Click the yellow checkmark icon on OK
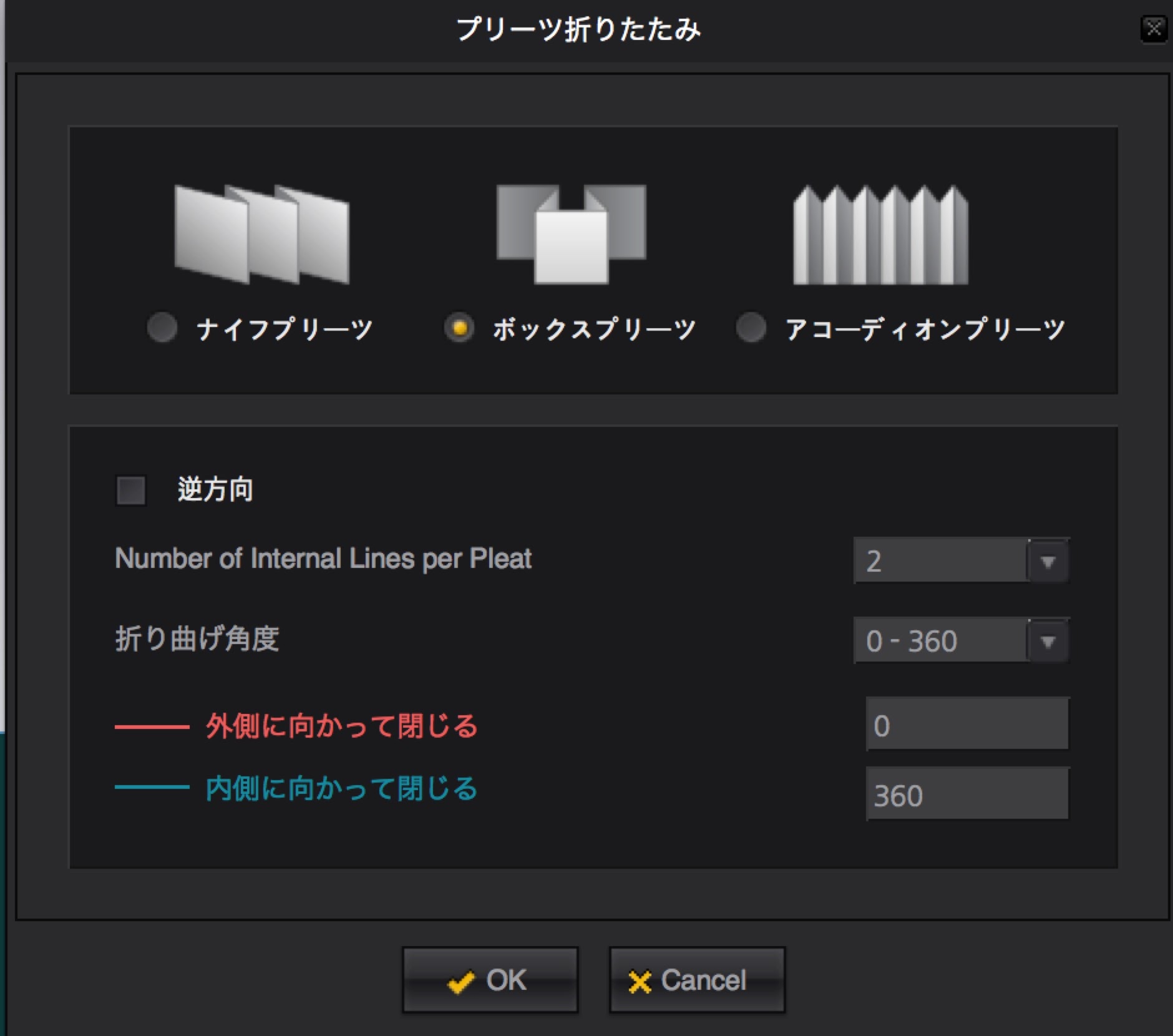Image resolution: width=1173 pixels, height=1036 pixels. (461, 982)
